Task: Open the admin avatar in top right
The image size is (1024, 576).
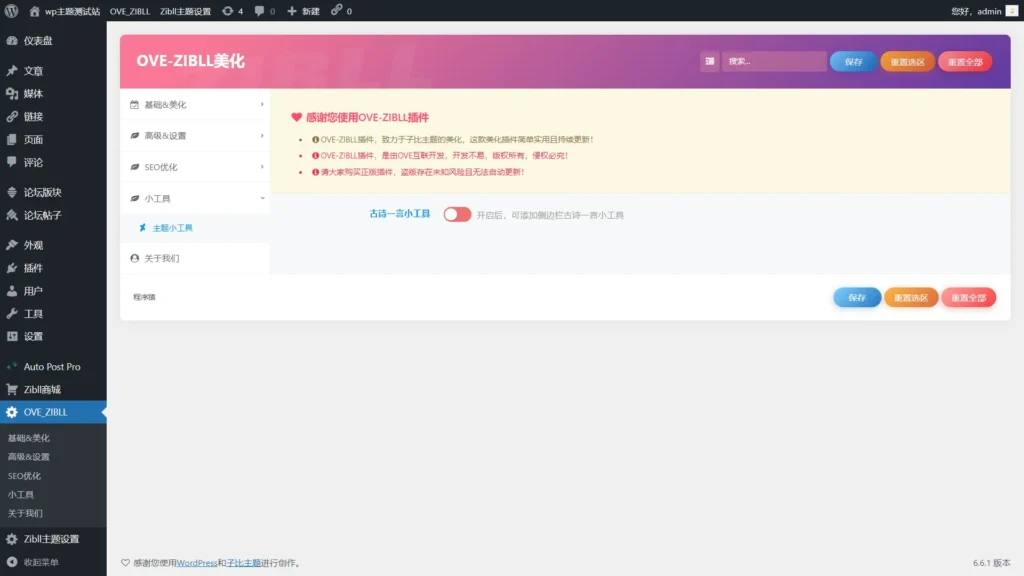Action: [x=1012, y=11]
